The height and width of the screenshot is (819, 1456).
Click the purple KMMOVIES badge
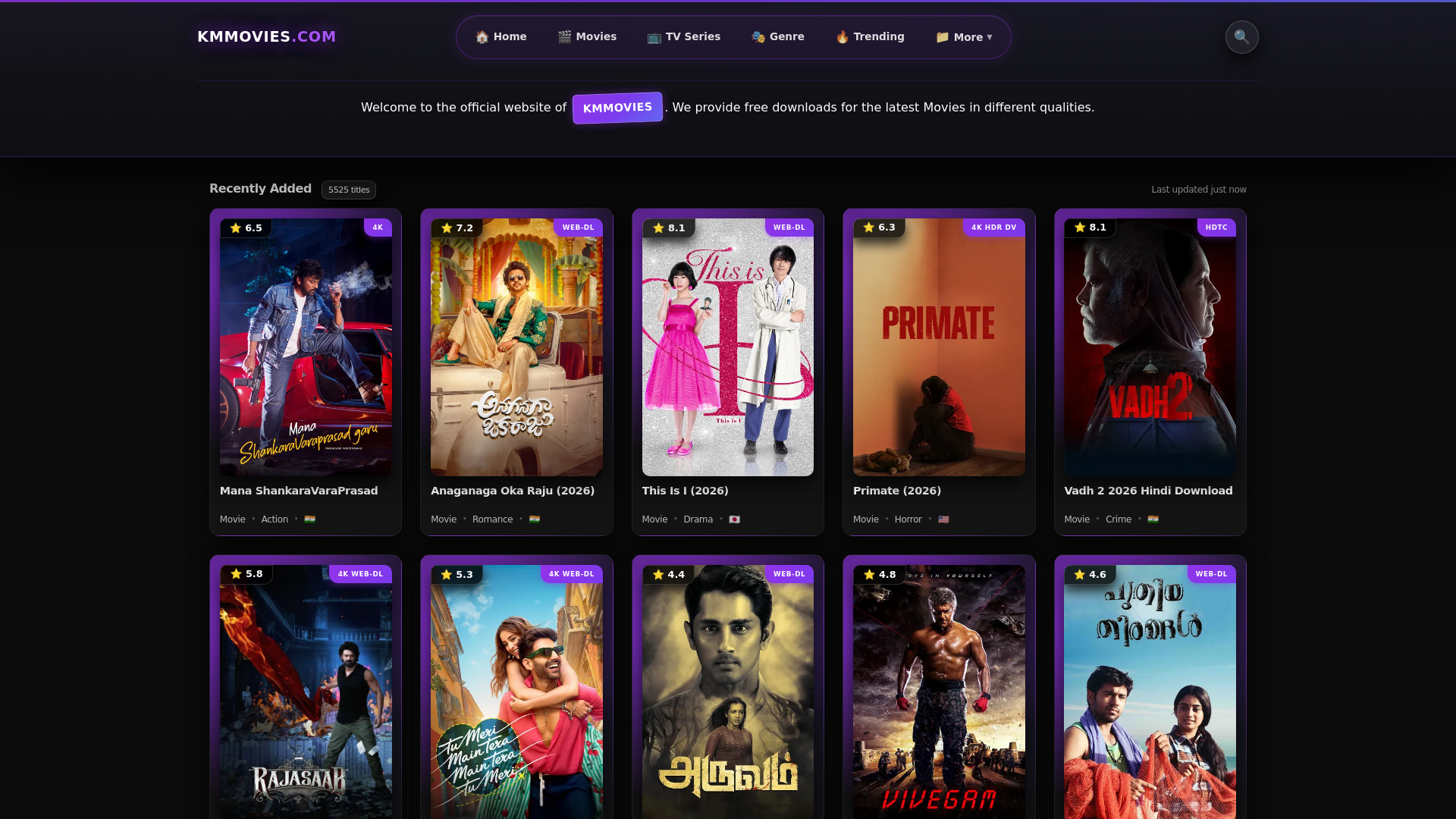click(x=617, y=108)
